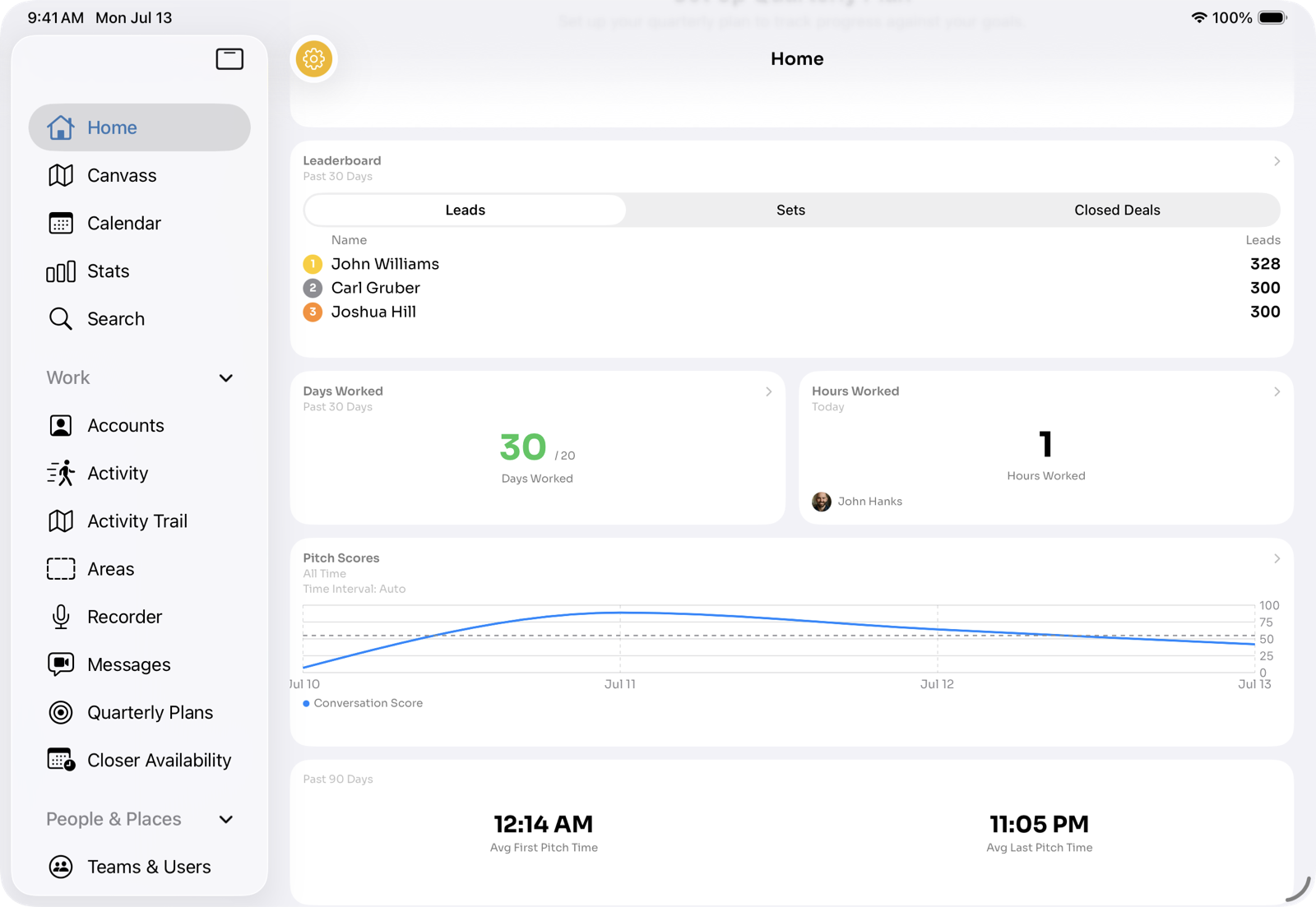Click the Accounts person icon
This screenshot has height=907, width=1316.
[60, 425]
